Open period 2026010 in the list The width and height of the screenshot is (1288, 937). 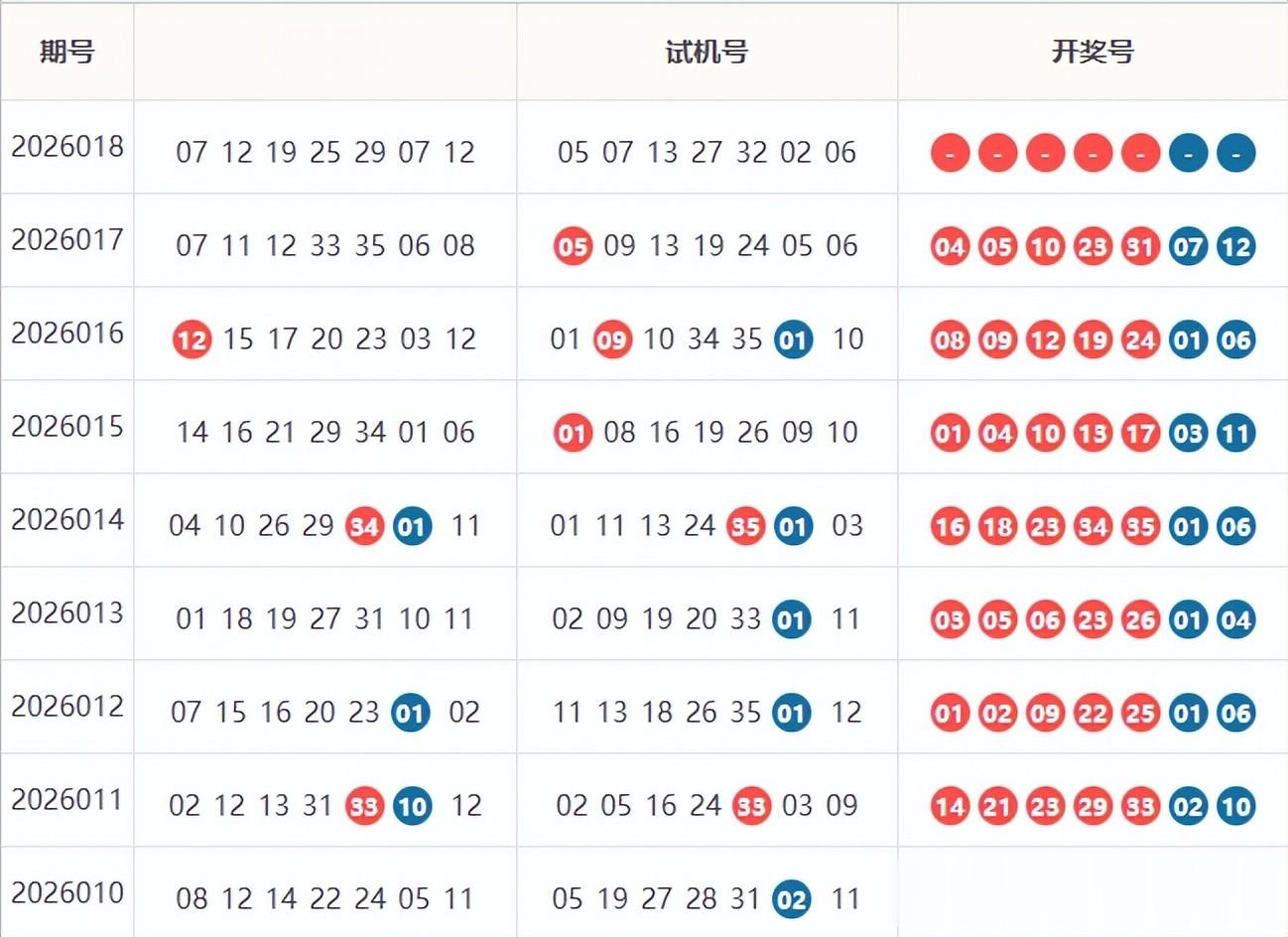tap(67, 893)
